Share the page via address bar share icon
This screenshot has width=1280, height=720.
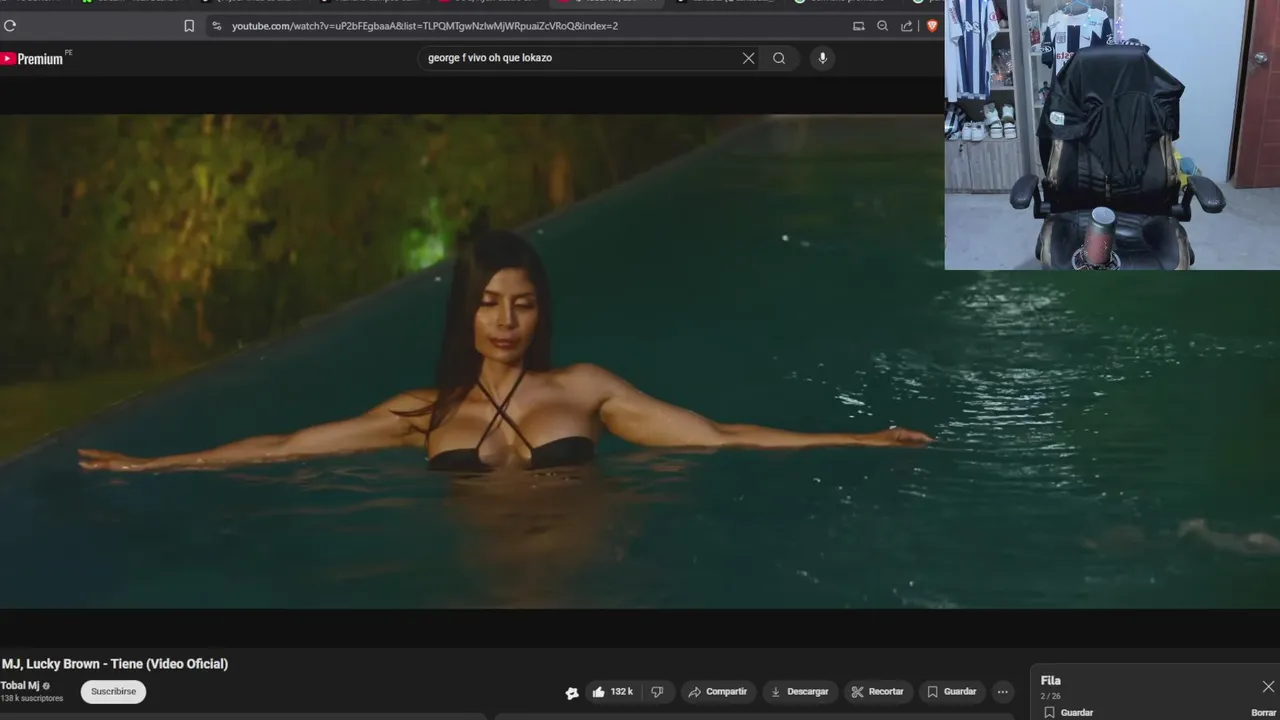click(907, 26)
